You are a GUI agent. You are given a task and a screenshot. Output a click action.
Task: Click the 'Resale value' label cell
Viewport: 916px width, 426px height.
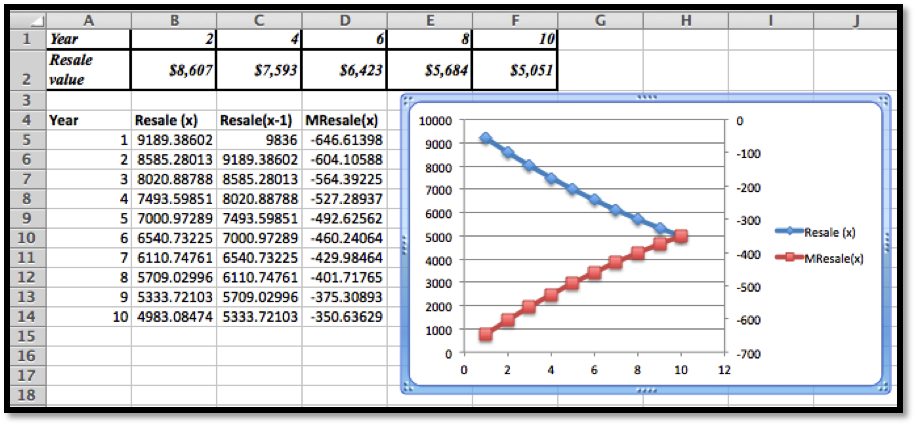pyautogui.click(x=88, y=70)
